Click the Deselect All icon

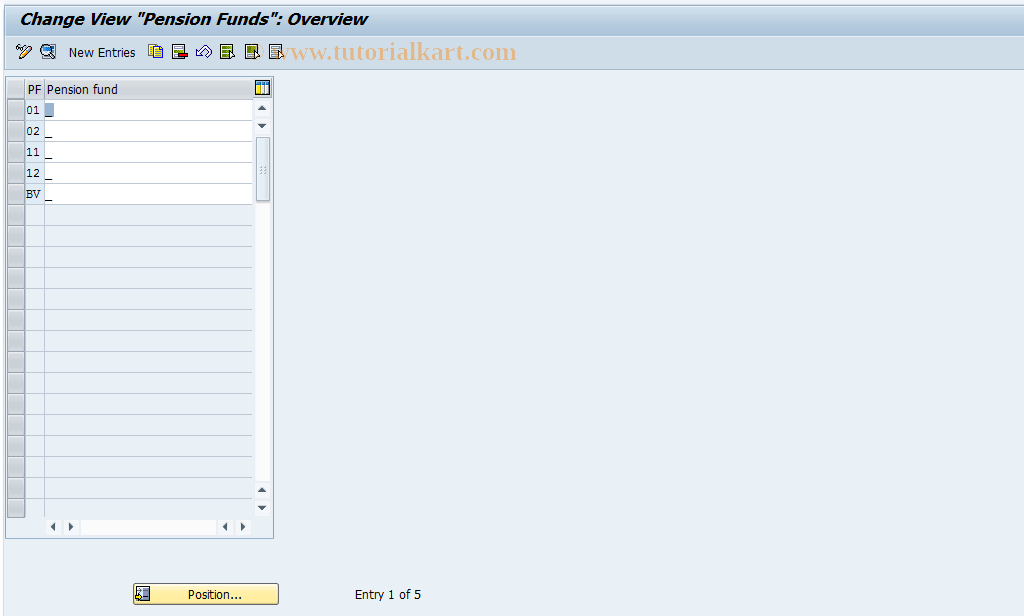tap(276, 52)
